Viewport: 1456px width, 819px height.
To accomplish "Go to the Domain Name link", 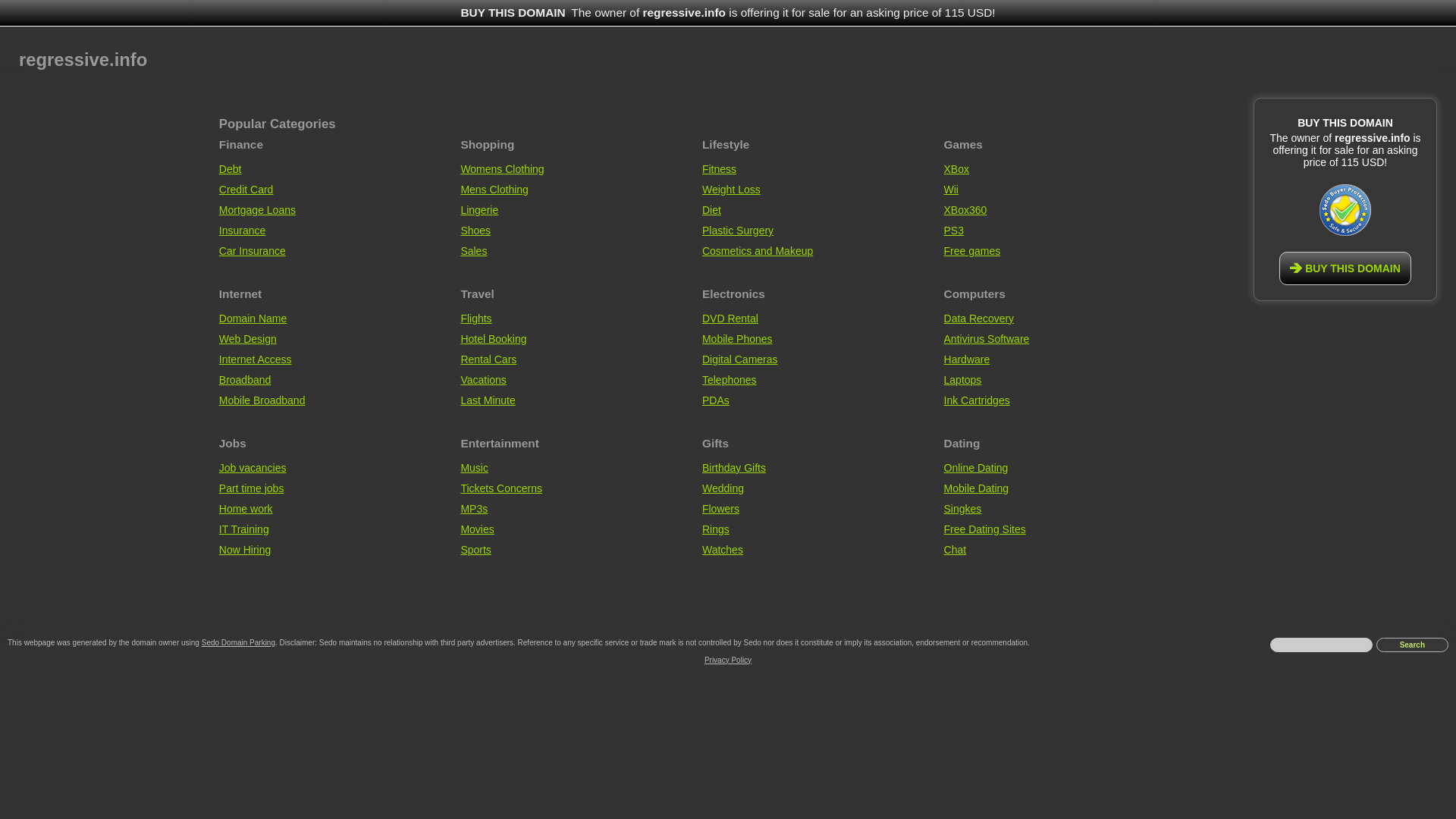I will (x=253, y=318).
